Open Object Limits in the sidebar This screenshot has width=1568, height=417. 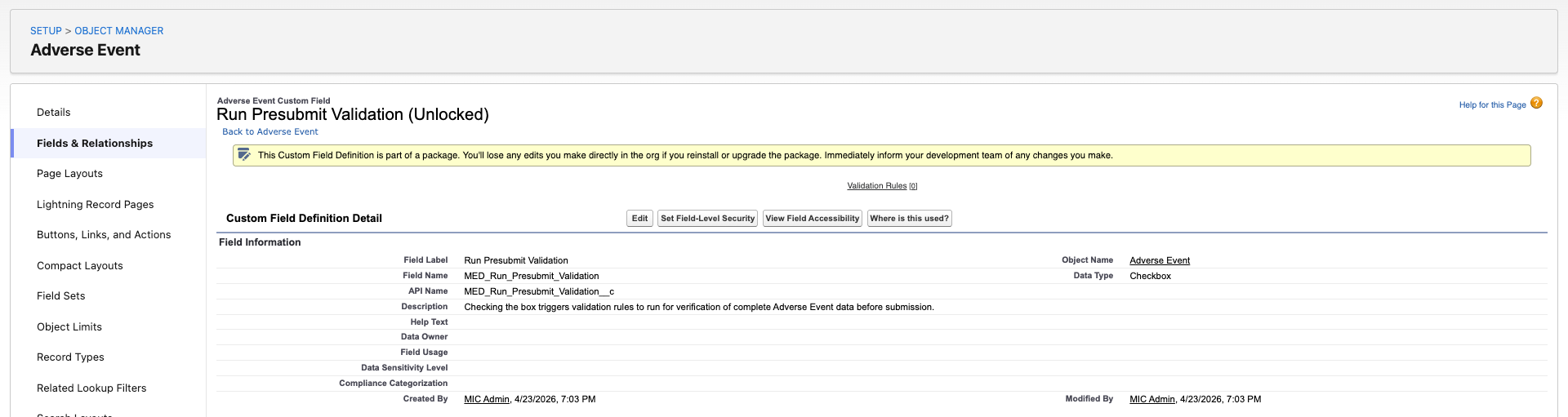coord(69,327)
